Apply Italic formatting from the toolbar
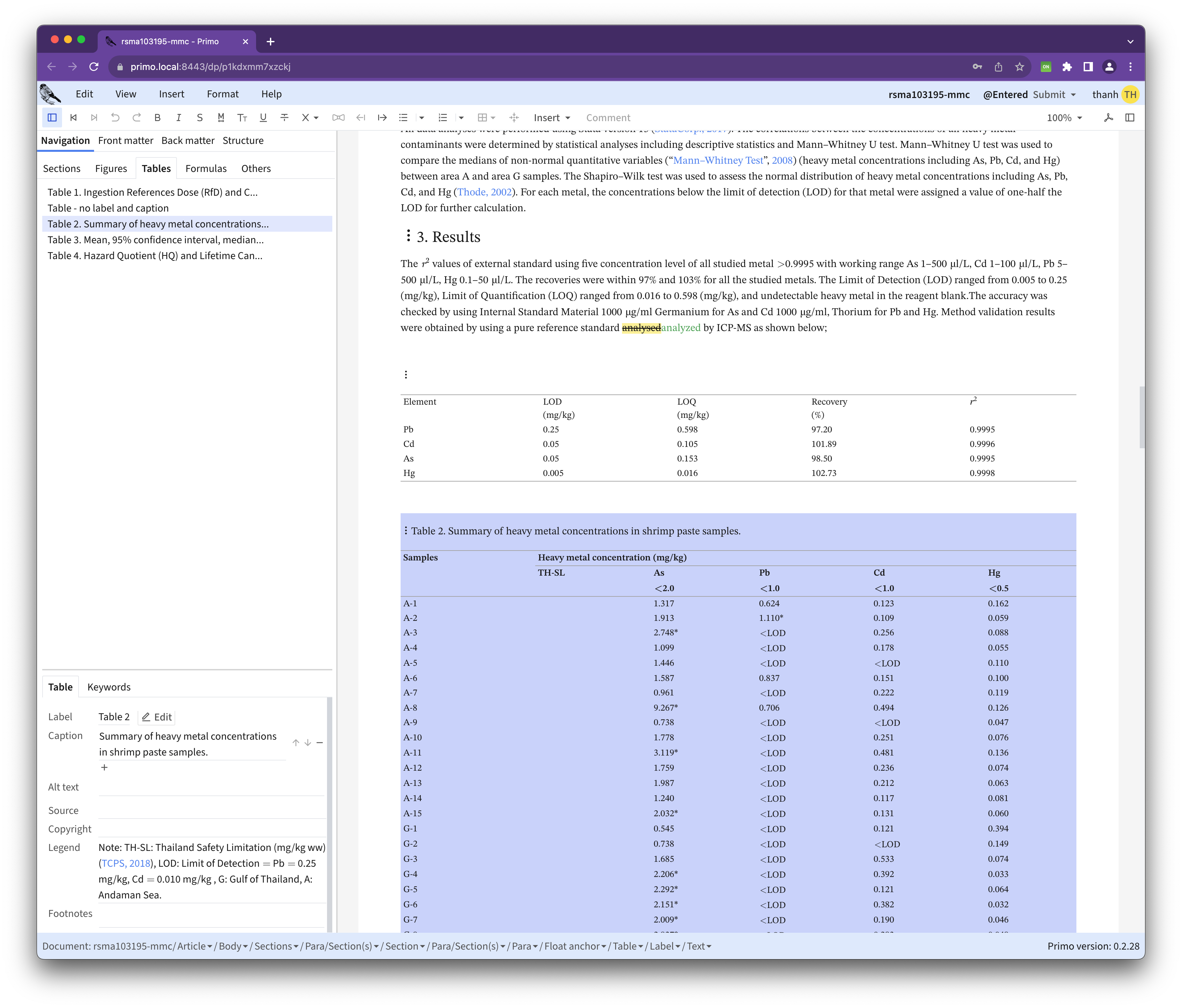The height and width of the screenshot is (1008, 1182). point(179,118)
